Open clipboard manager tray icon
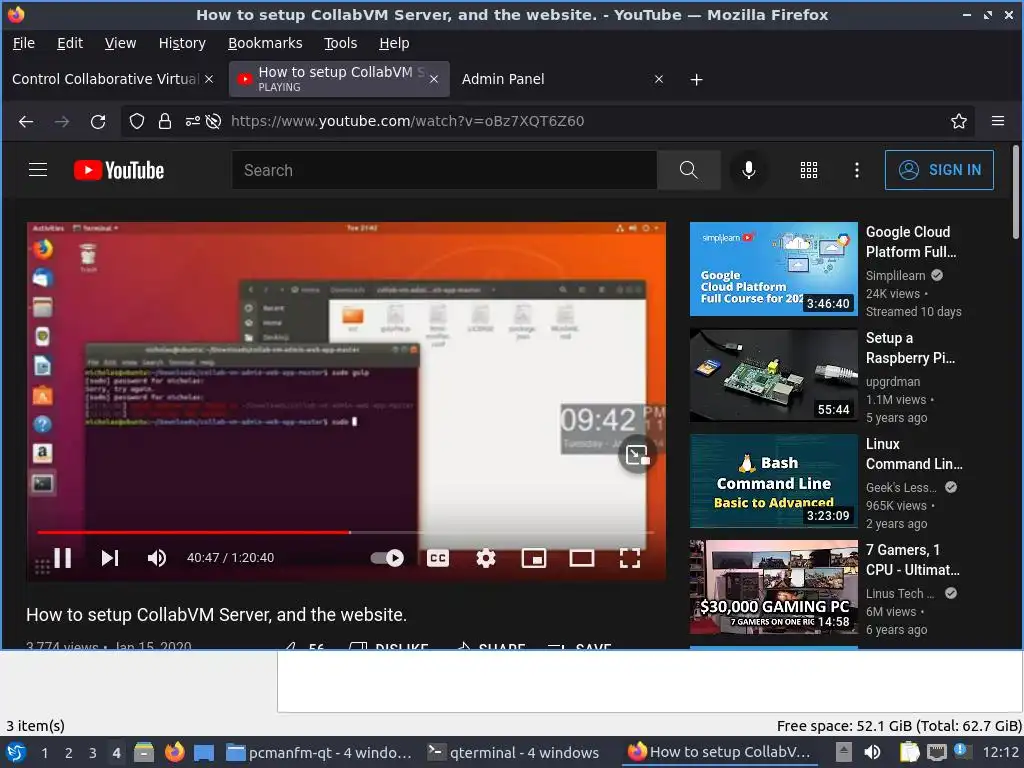The width and height of the screenshot is (1024, 768). tap(908, 752)
